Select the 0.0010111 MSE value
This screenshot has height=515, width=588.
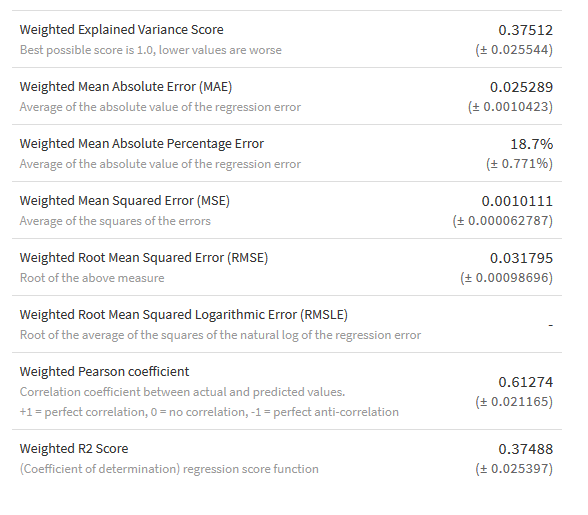click(517, 201)
